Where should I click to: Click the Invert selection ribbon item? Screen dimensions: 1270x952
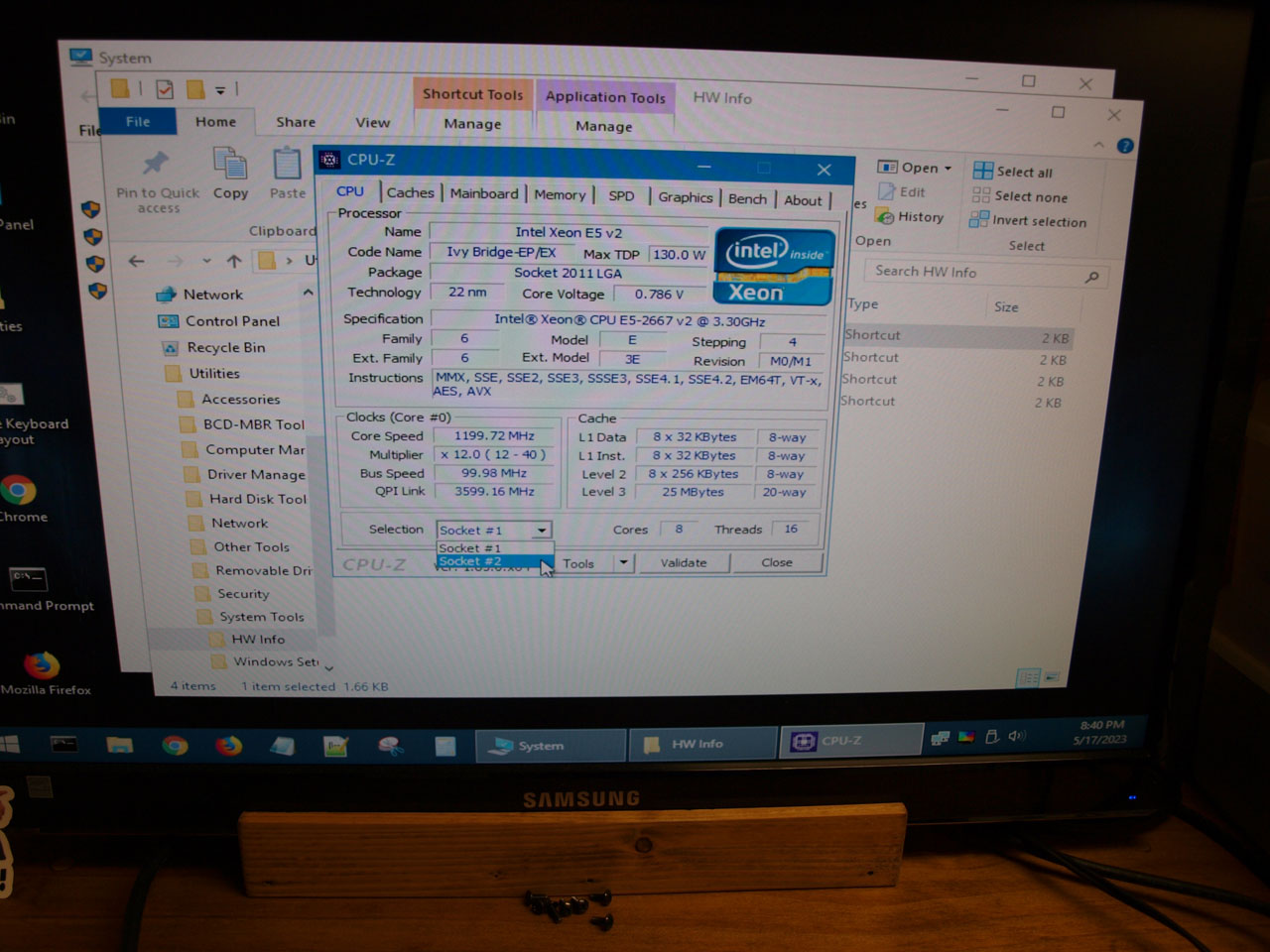point(1029,221)
